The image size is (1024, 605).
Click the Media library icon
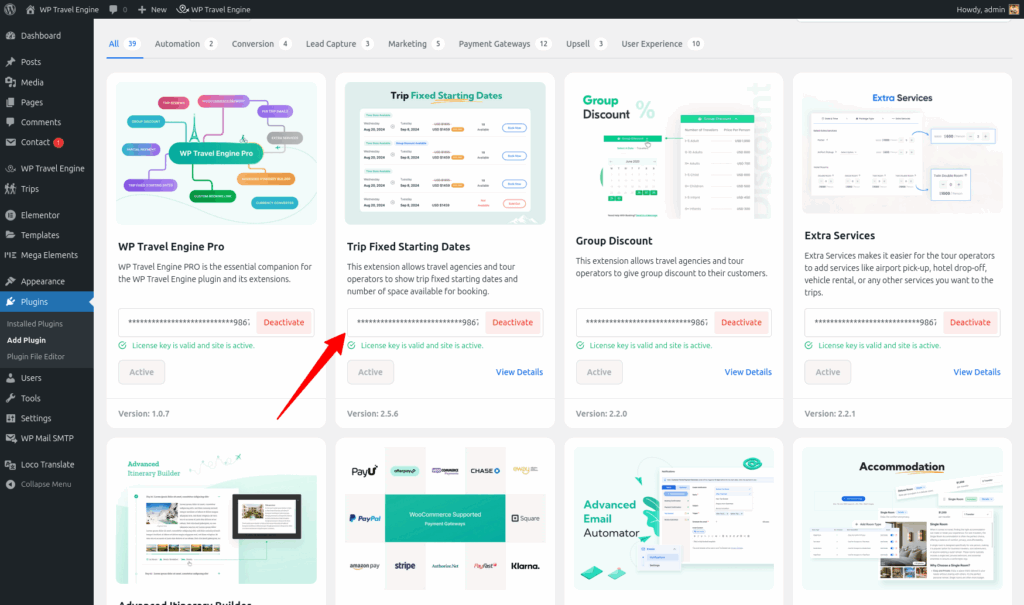tap(10, 82)
